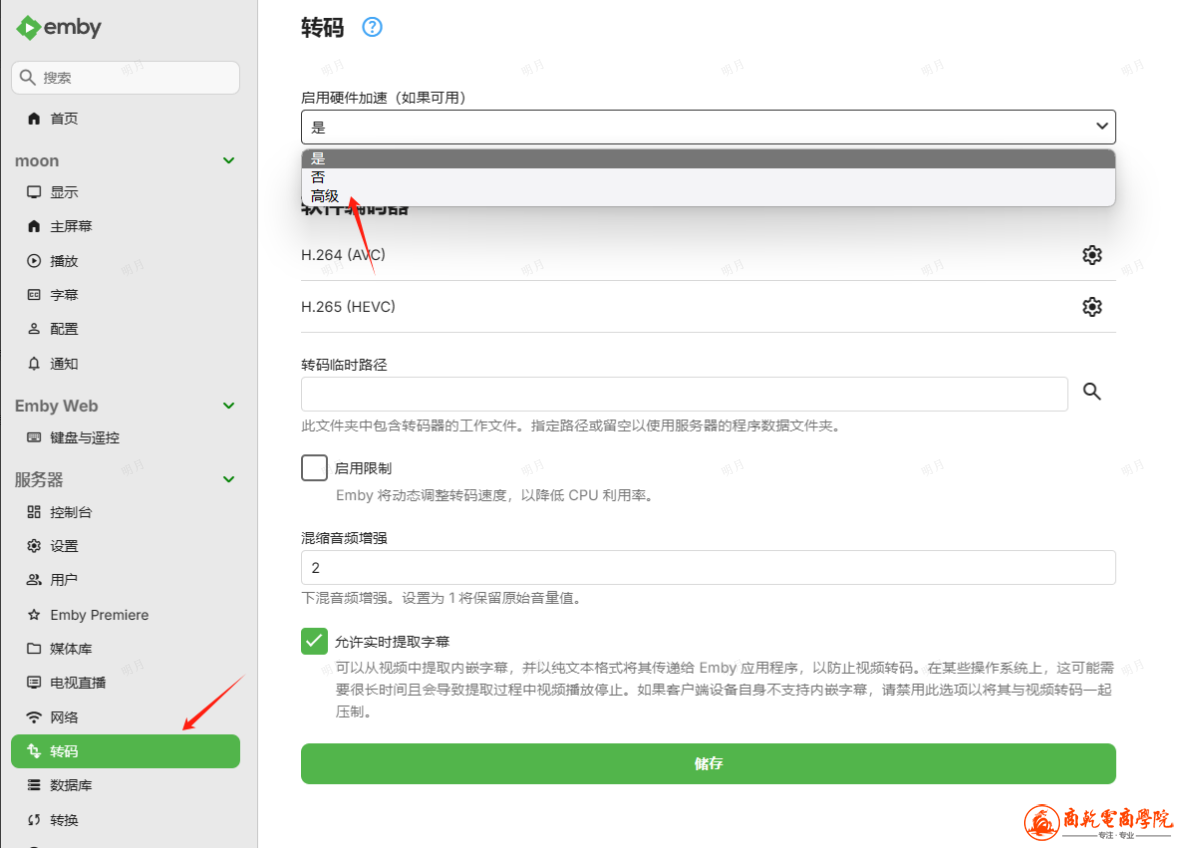This screenshot has width=1179, height=848.
Task: Click the H.264 (AVC) encoder row text
Action: 343,255
